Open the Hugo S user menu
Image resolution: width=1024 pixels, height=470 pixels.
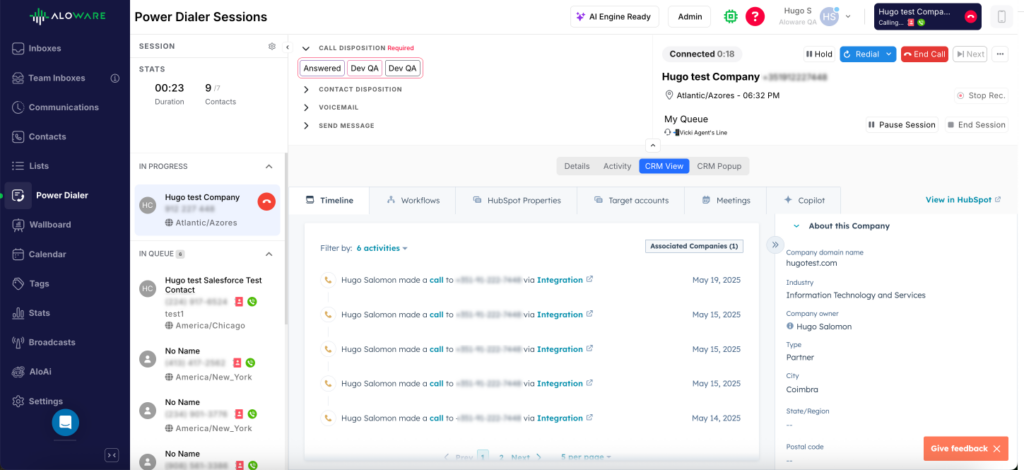tap(815, 16)
